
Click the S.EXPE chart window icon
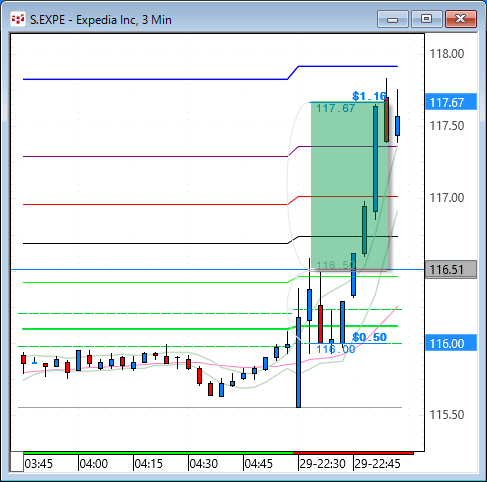[x=18, y=20]
